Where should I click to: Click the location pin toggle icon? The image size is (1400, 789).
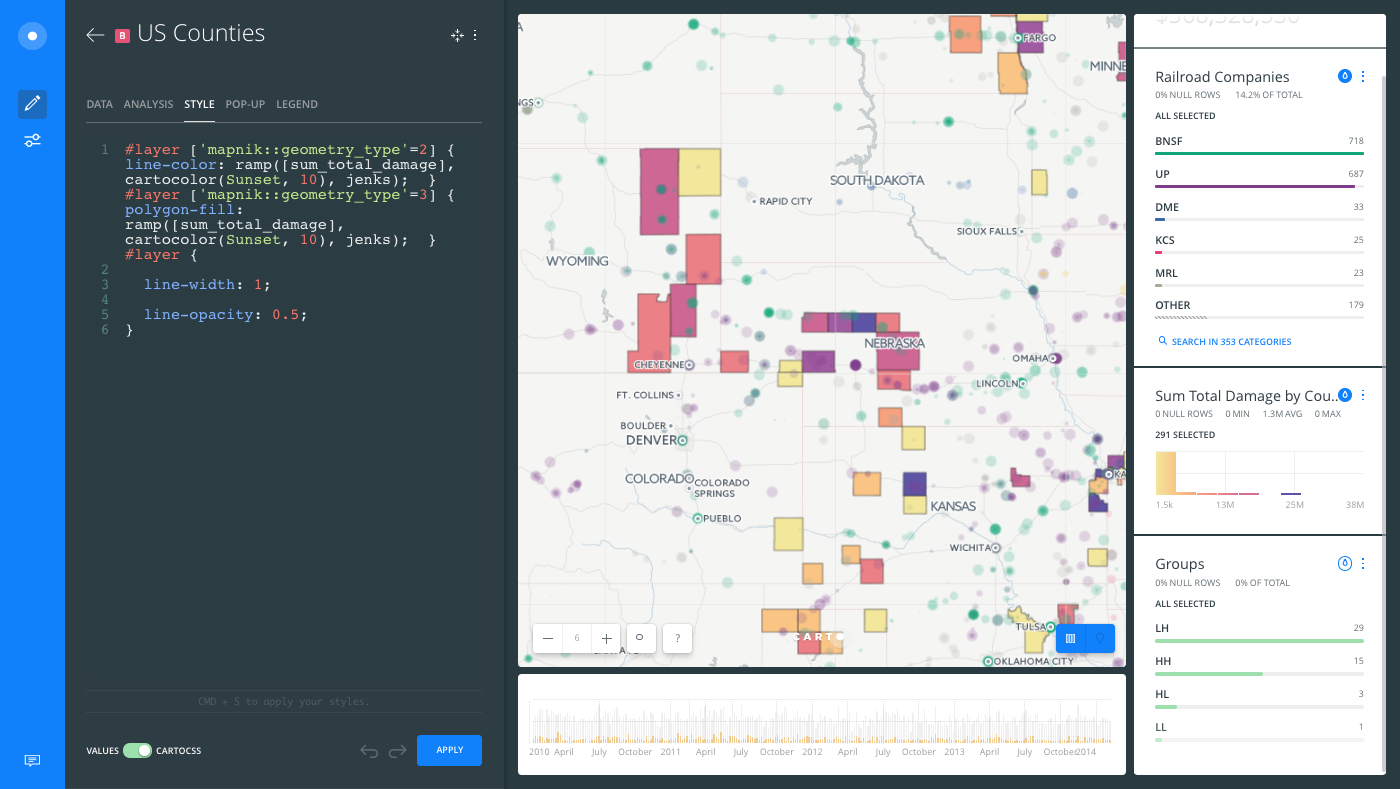point(1100,638)
